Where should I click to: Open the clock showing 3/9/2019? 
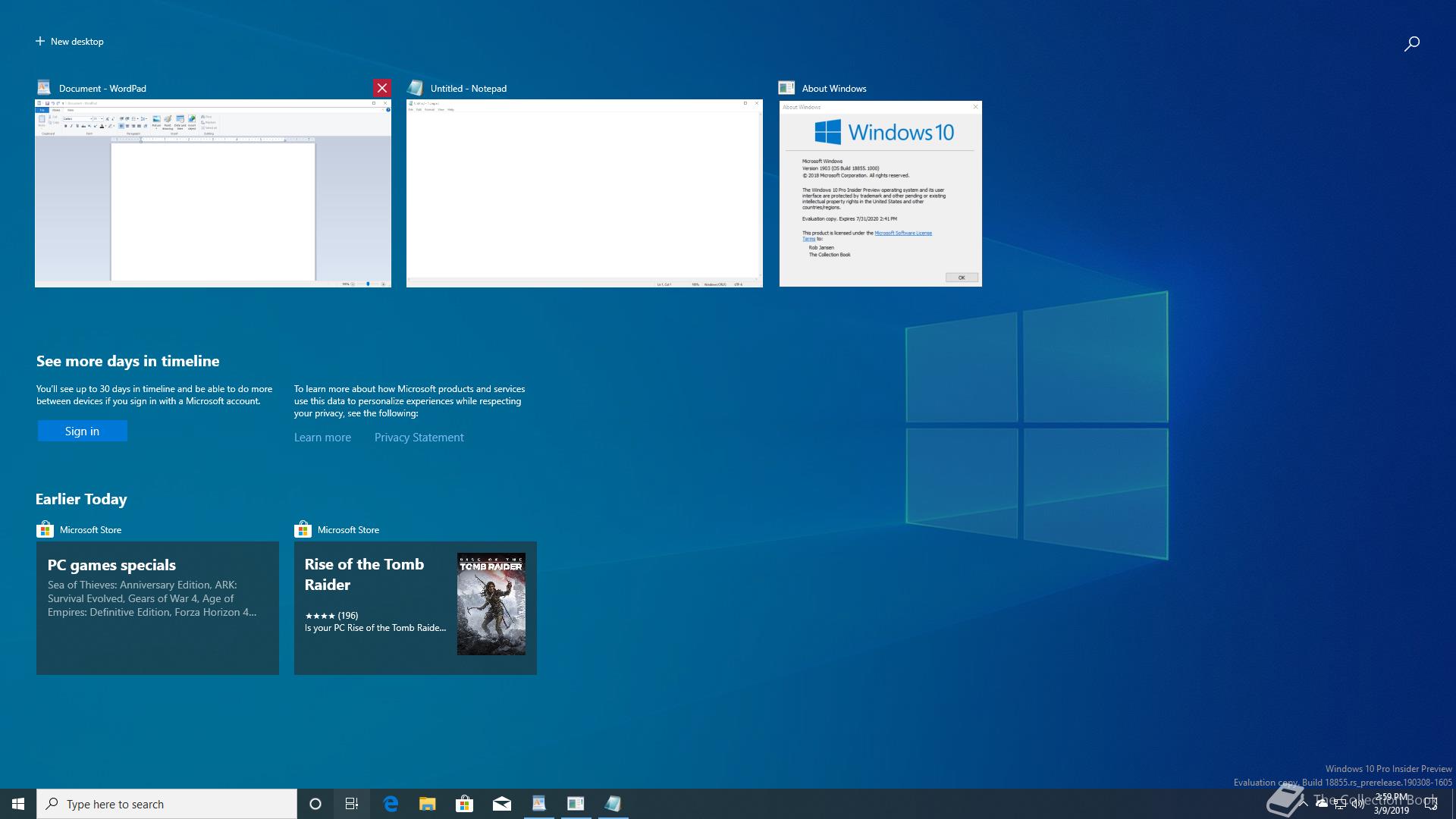pos(1392,804)
